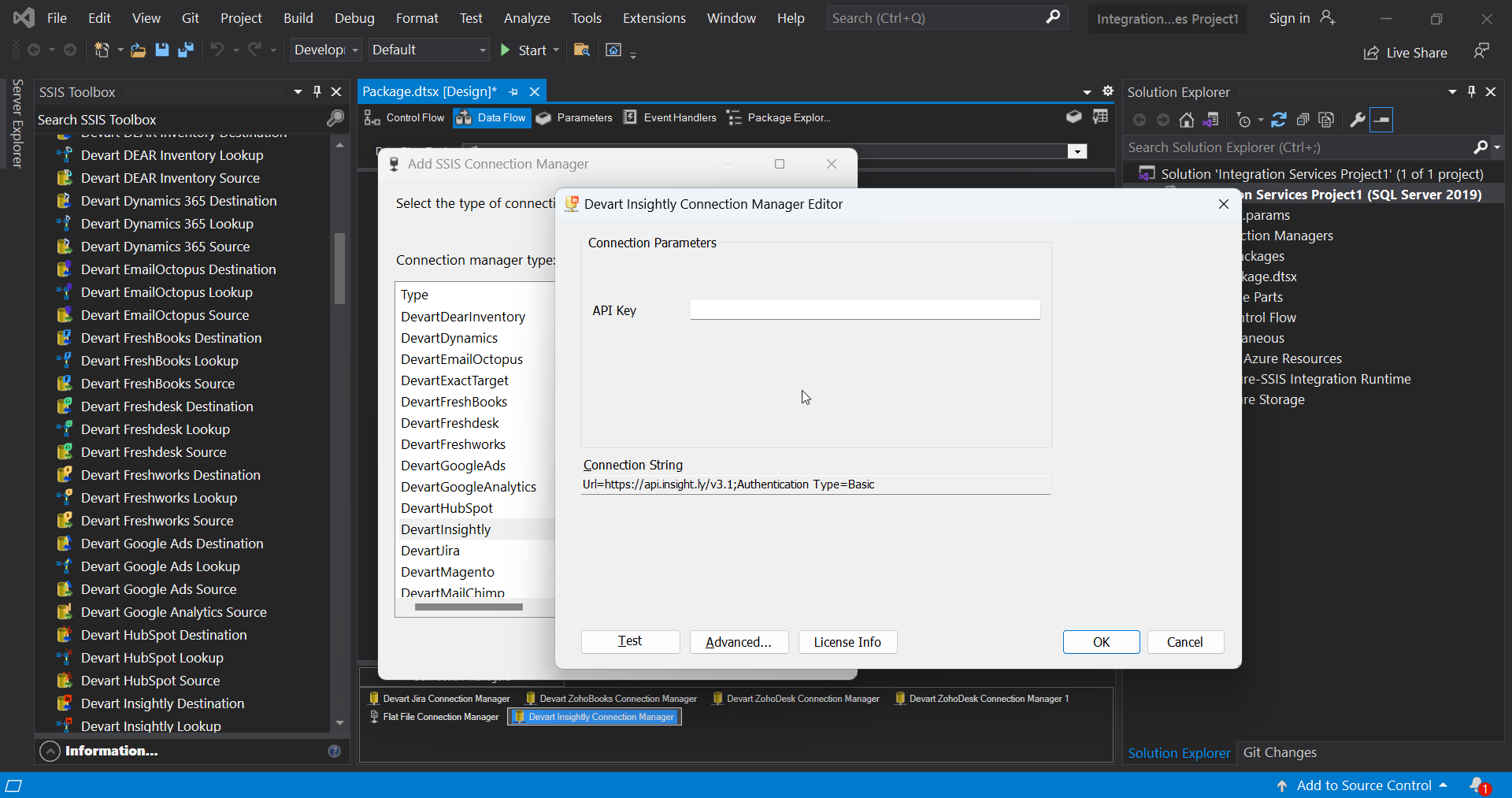Click the Open File folder icon
Screen dimensions: 1512x798
138,50
